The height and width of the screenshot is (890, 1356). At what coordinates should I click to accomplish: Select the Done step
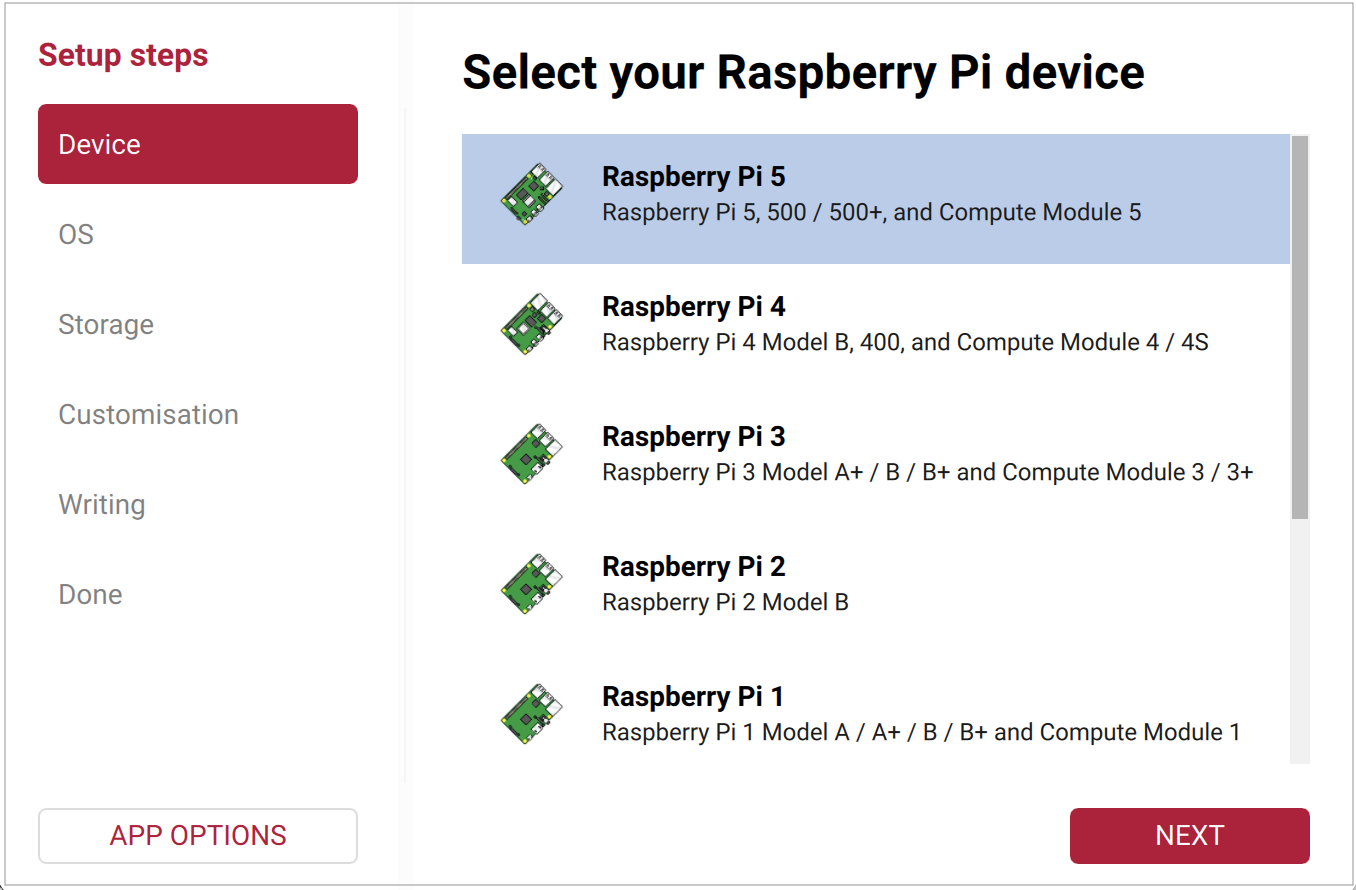197,594
